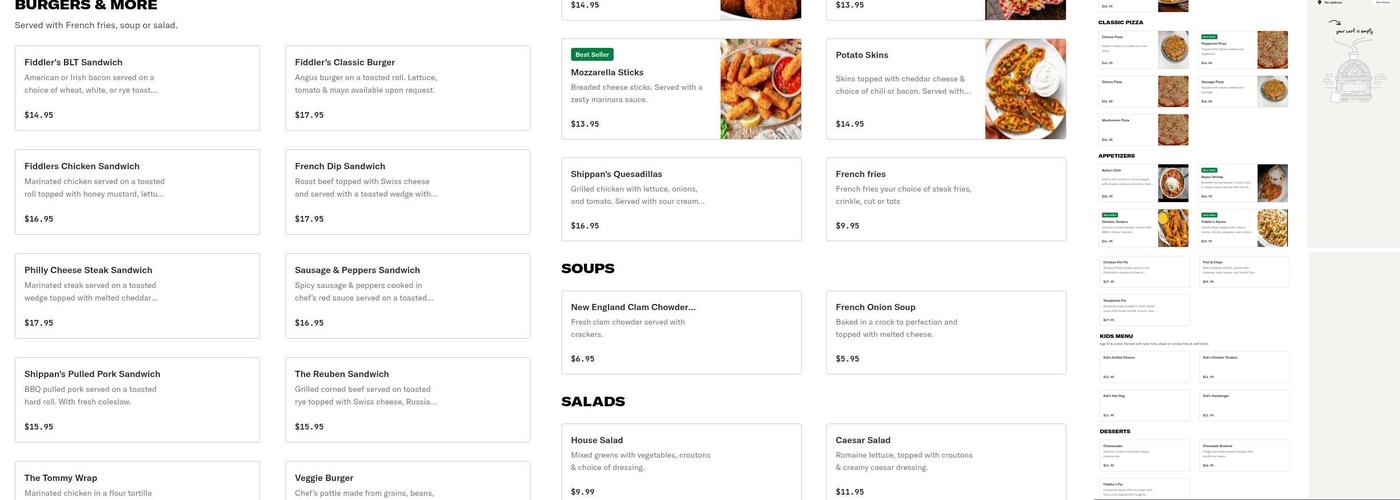This screenshot has height=500, width=1400.
Task: Select the Fiddler's BLT Sandwich item
Action: (x=137, y=88)
